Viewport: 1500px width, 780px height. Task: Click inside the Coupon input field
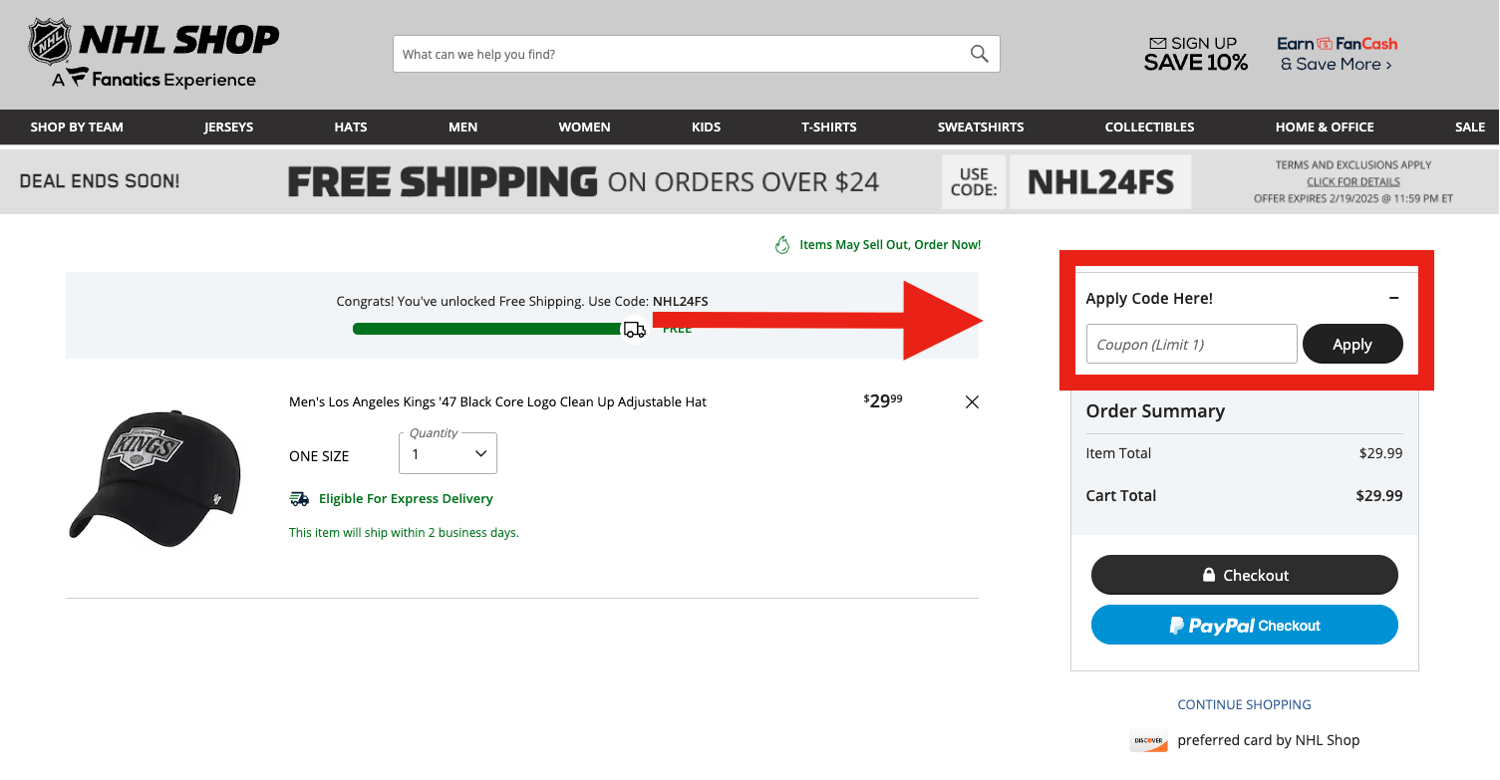click(1190, 343)
